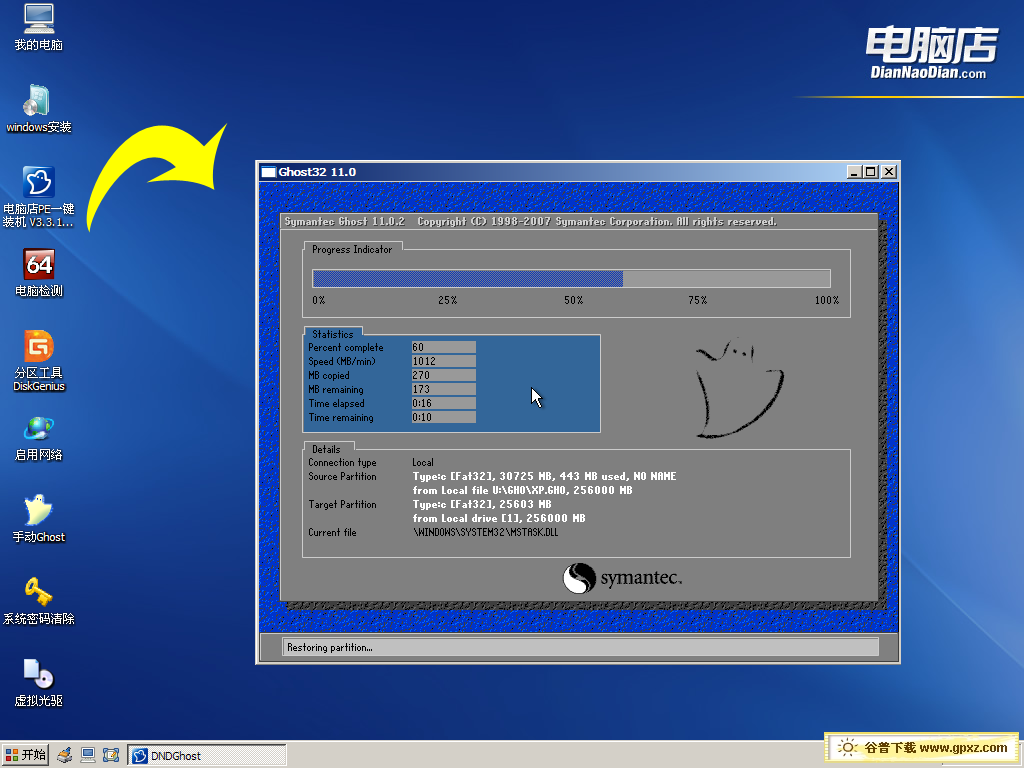Screen dimensions: 1024x768
Task: Click the Time remaining value 0:10
Action: coord(443,417)
